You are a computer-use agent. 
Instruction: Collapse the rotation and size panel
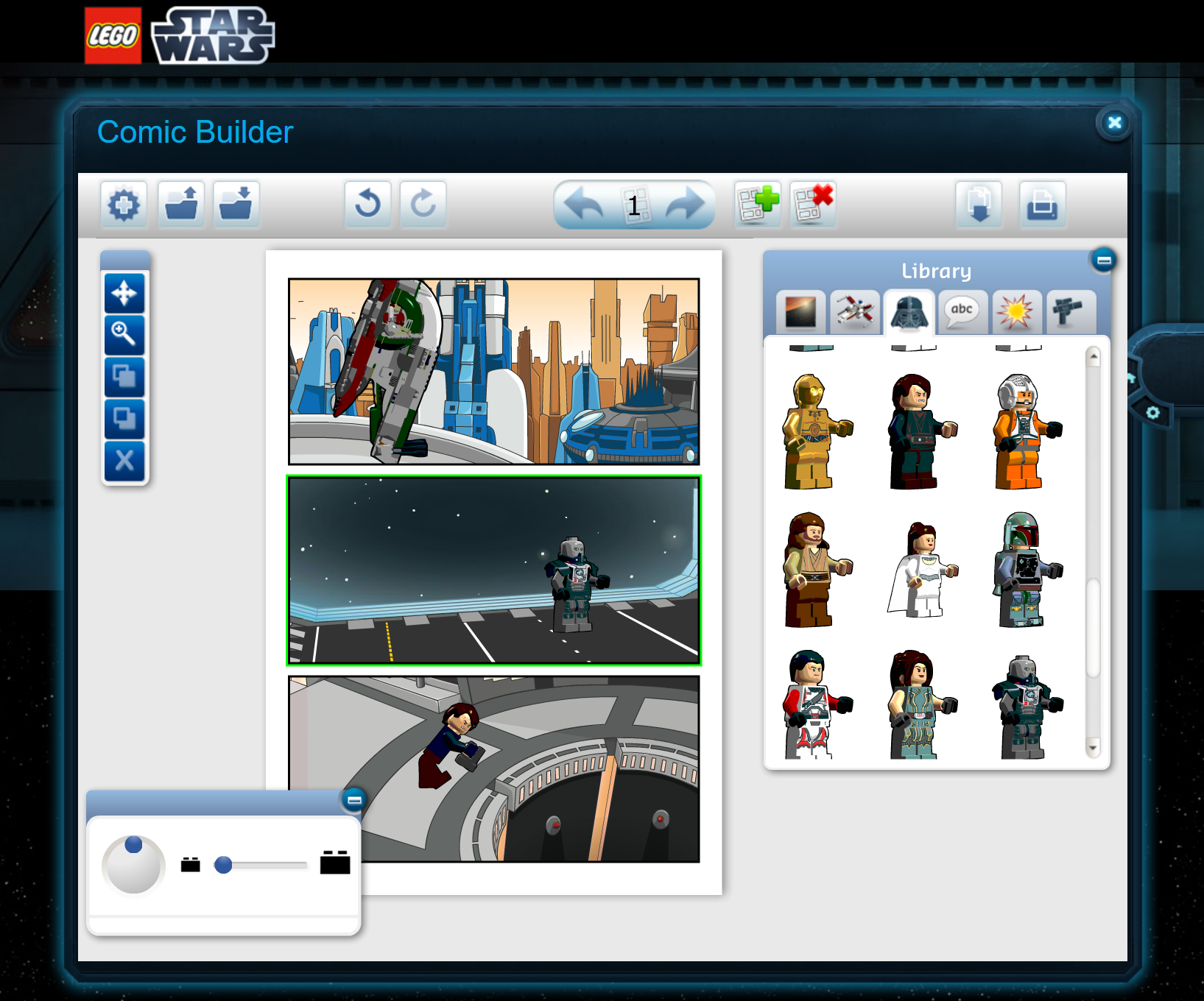pos(354,799)
